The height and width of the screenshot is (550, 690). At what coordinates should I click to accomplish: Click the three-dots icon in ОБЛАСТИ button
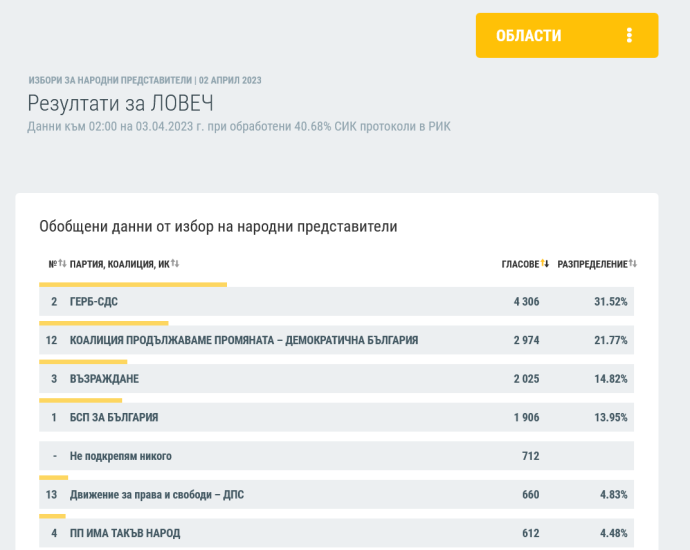point(629,35)
